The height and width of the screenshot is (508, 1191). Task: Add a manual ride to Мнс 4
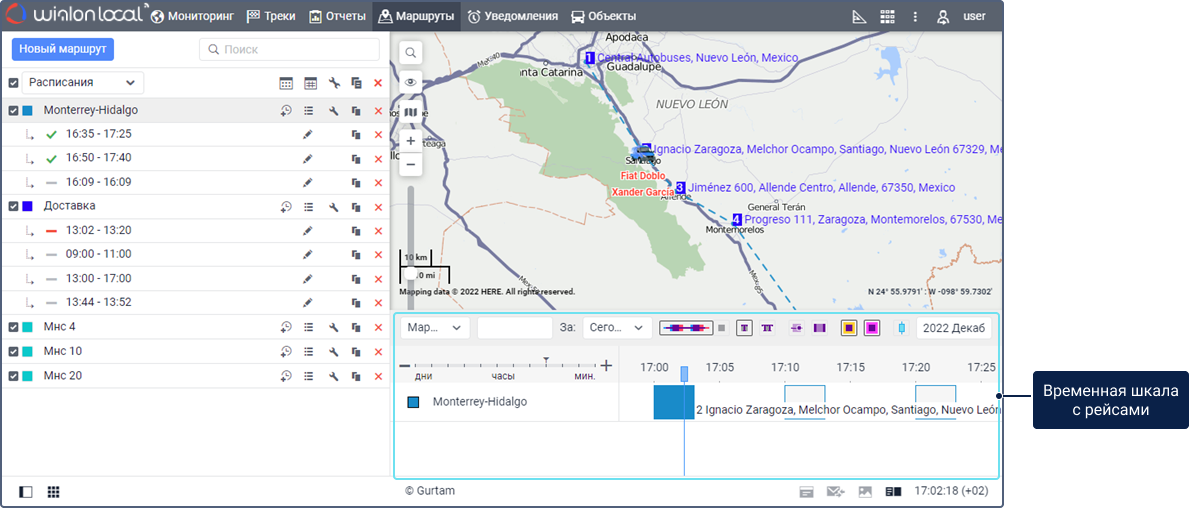[286, 327]
